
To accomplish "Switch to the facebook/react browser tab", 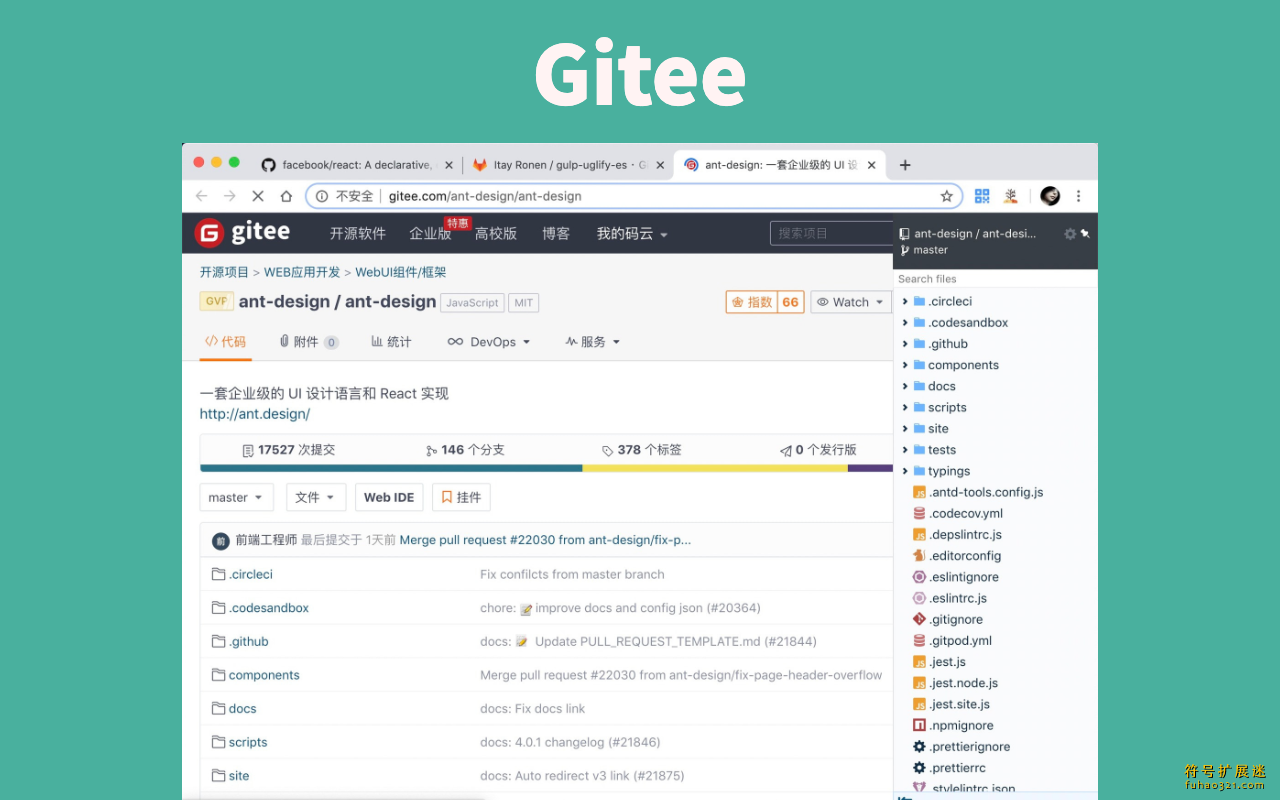I will 356,165.
